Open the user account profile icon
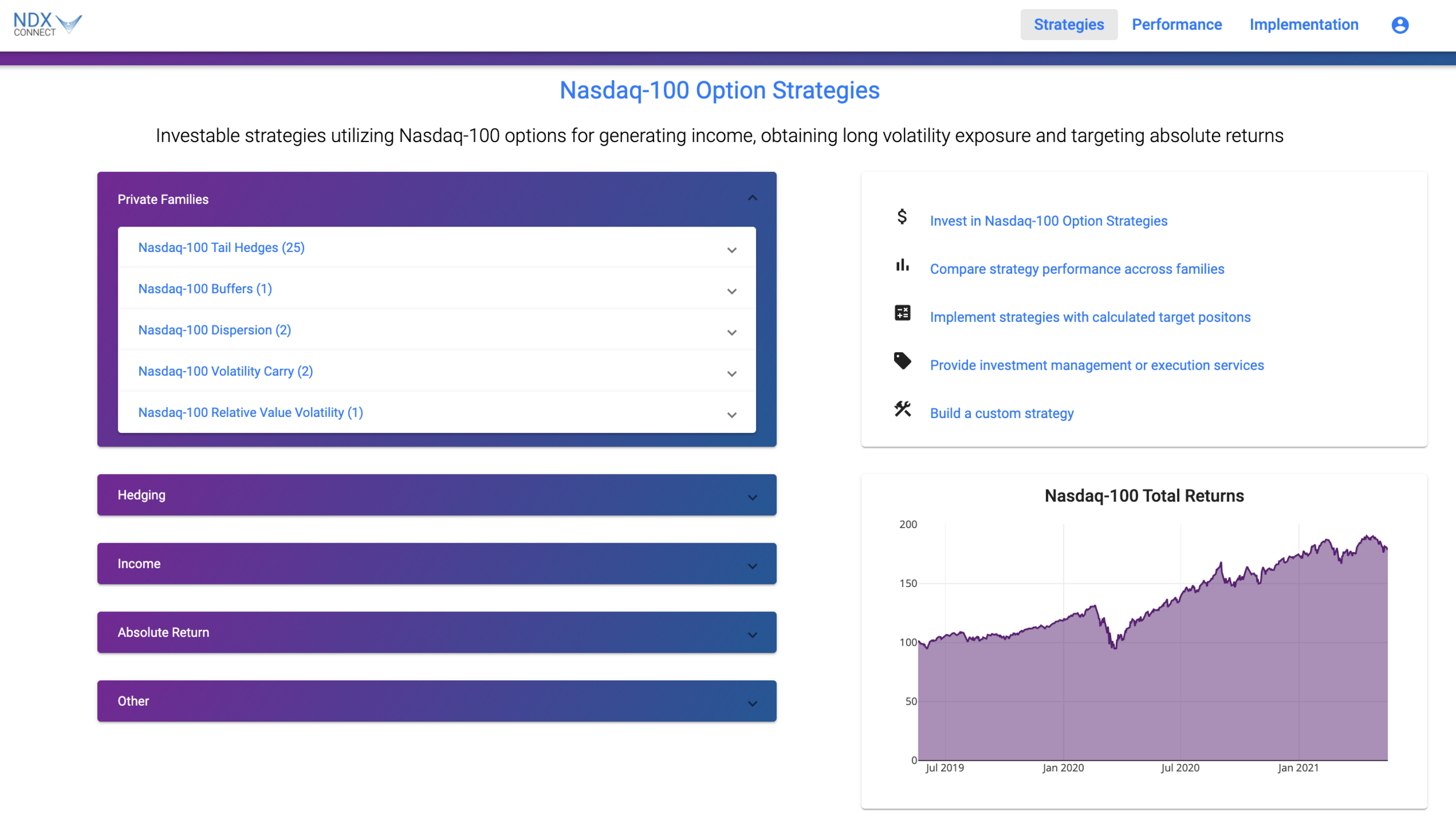Screen dimensions: 1456x835 [1400, 25]
